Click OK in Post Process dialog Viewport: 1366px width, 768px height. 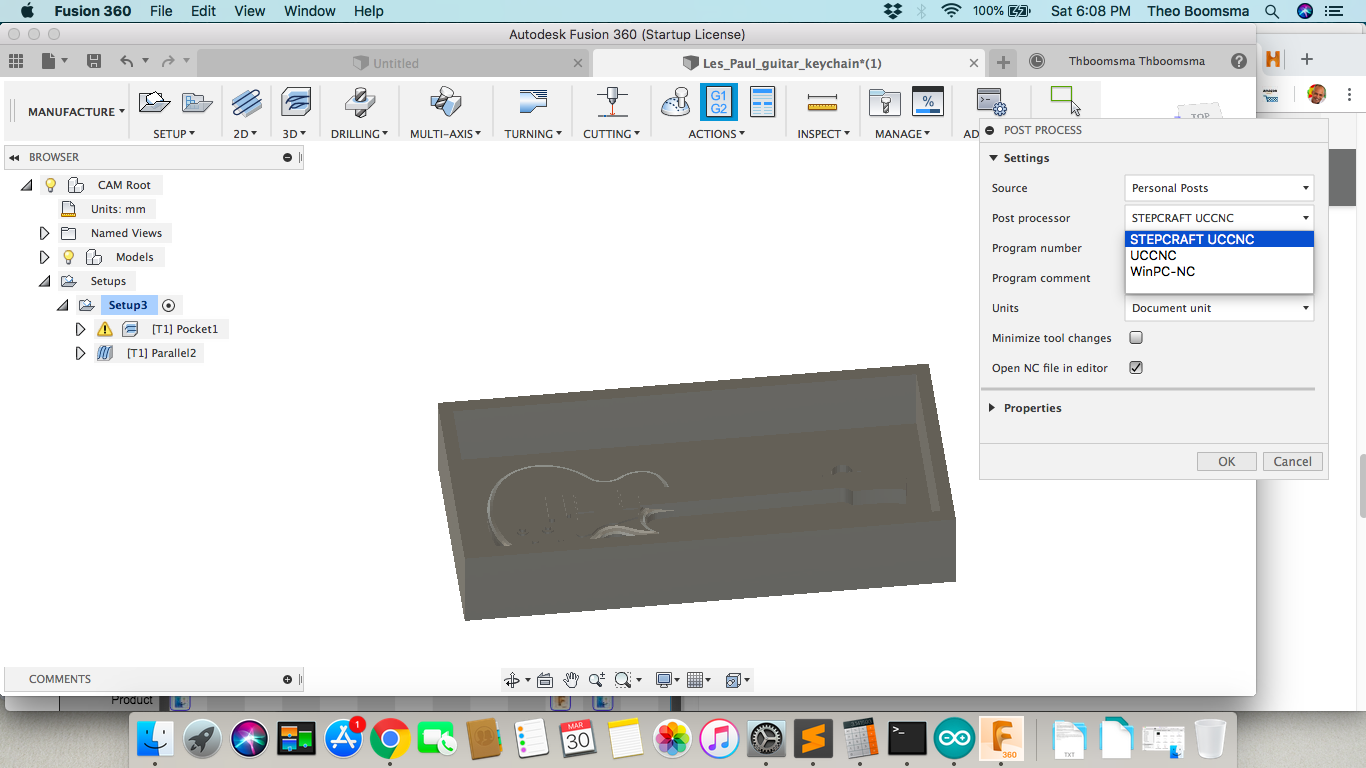pos(1227,461)
